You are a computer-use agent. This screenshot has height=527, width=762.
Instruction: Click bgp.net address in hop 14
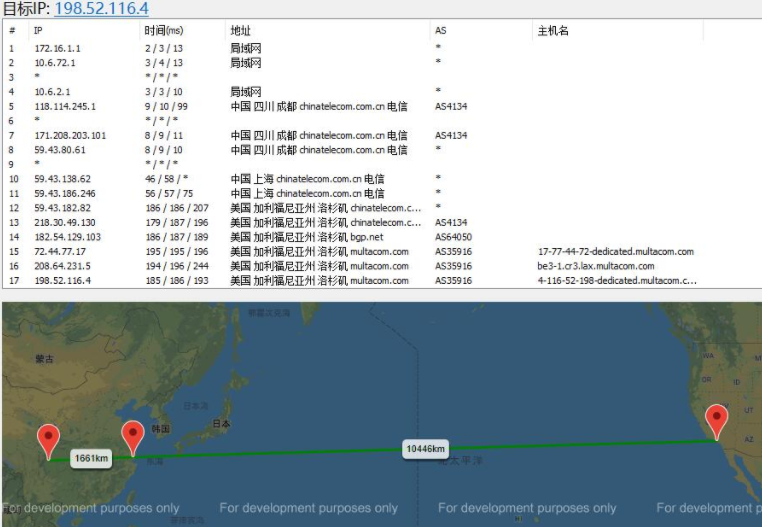tap(306, 237)
